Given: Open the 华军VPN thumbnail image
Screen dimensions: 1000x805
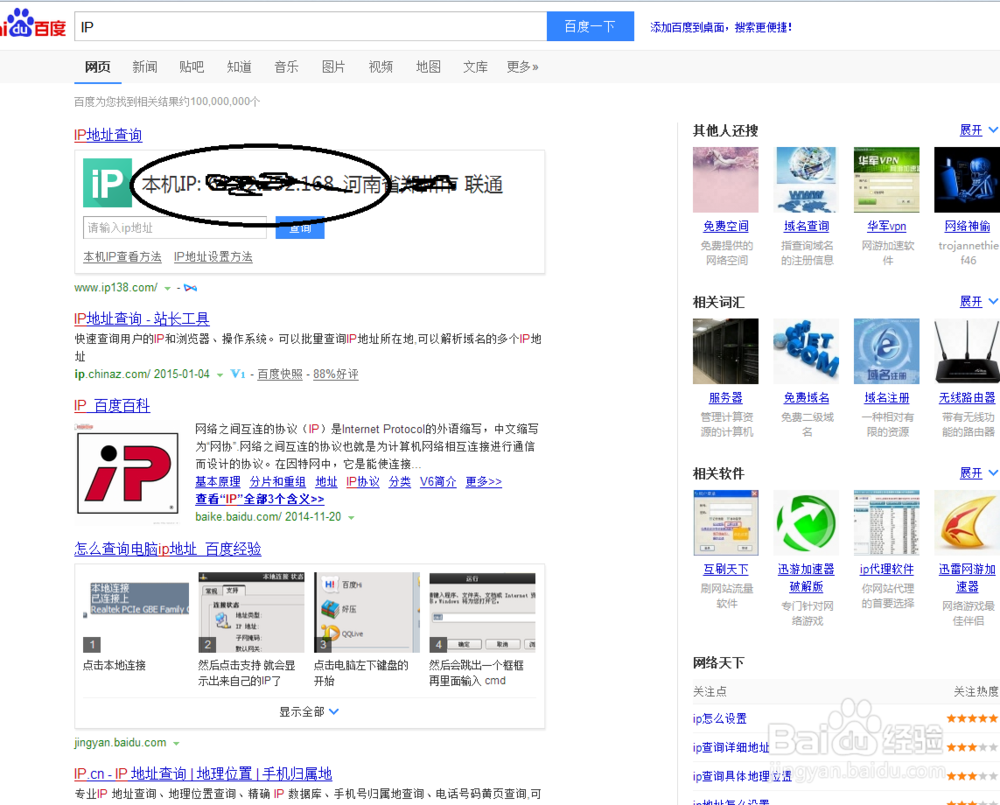Looking at the screenshot, I should [886, 180].
